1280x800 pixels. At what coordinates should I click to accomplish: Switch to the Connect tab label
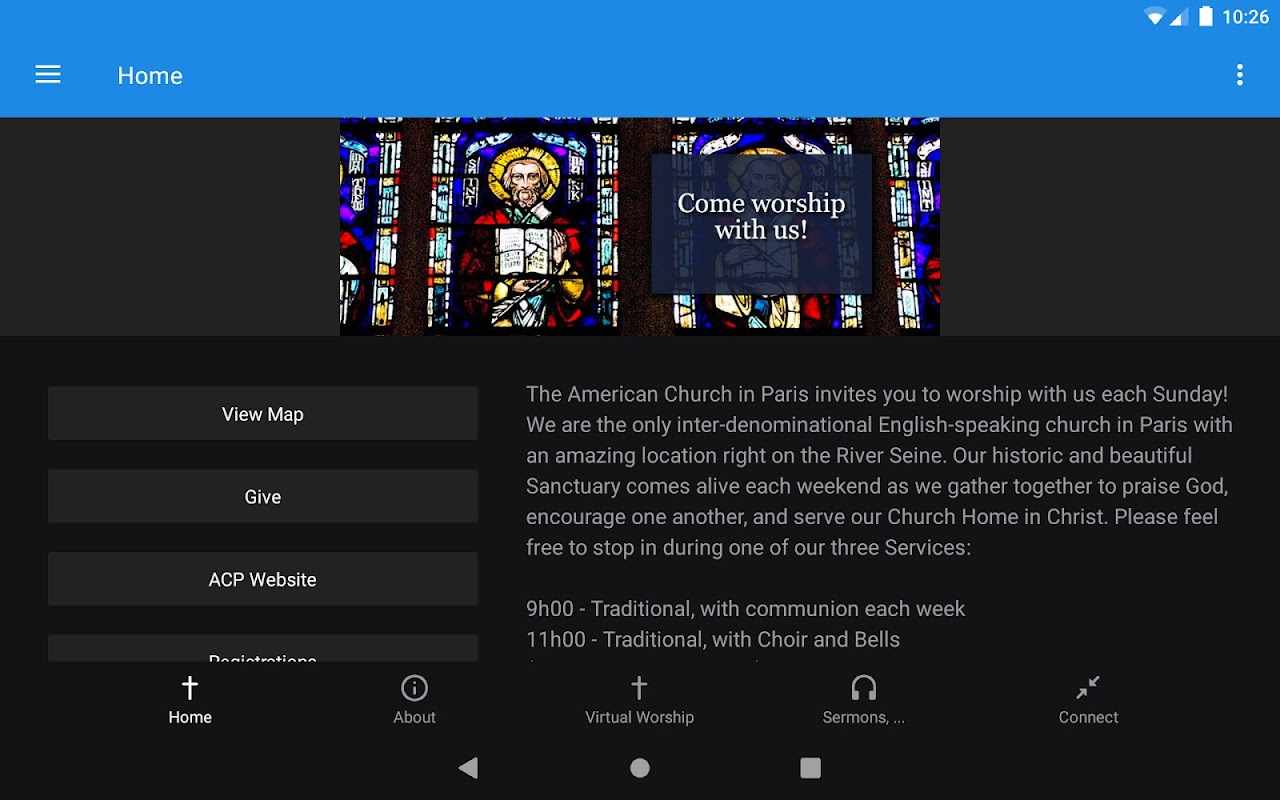(x=1088, y=717)
